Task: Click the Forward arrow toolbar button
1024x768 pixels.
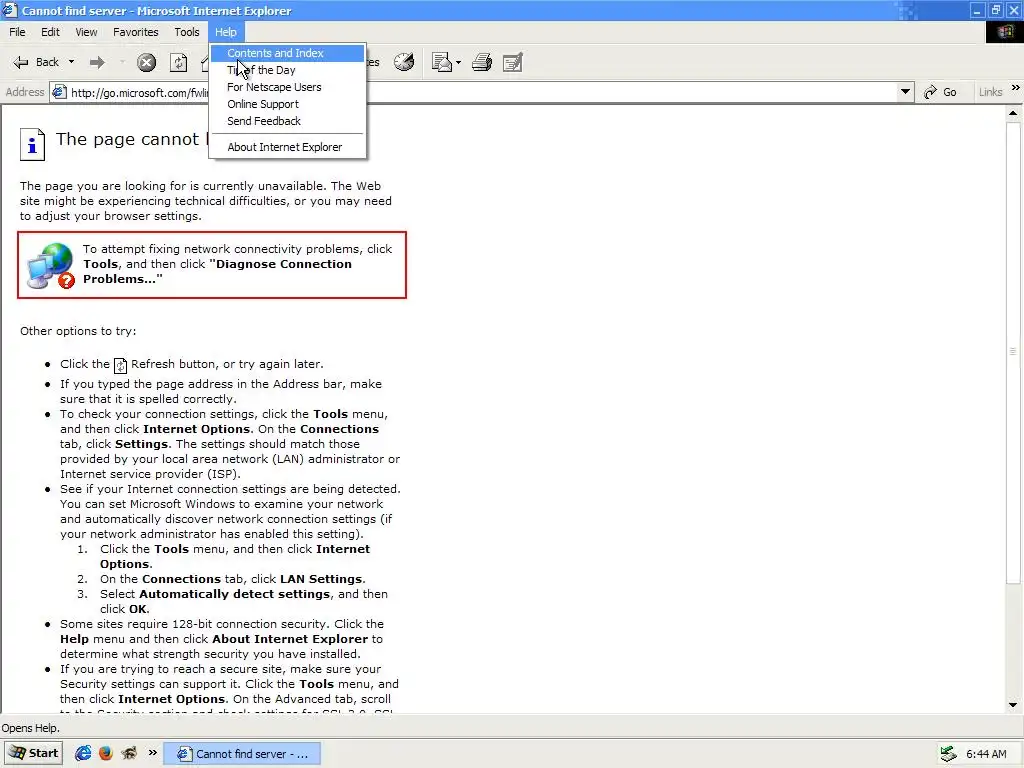Action: [97, 62]
